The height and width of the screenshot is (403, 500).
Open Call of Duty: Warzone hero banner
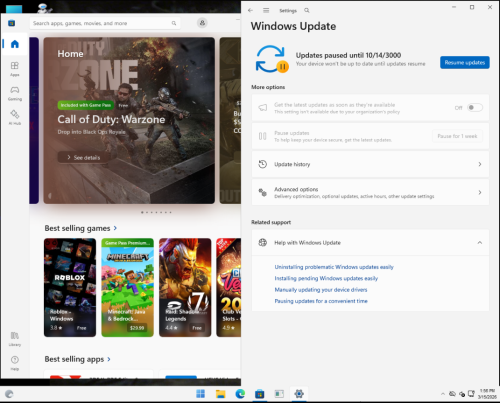pos(129,120)
